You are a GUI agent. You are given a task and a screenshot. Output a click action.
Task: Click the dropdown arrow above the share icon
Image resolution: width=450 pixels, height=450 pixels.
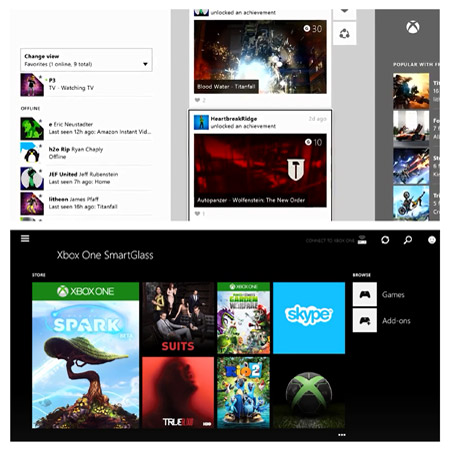pyautogui.click(x=344, y=13)
